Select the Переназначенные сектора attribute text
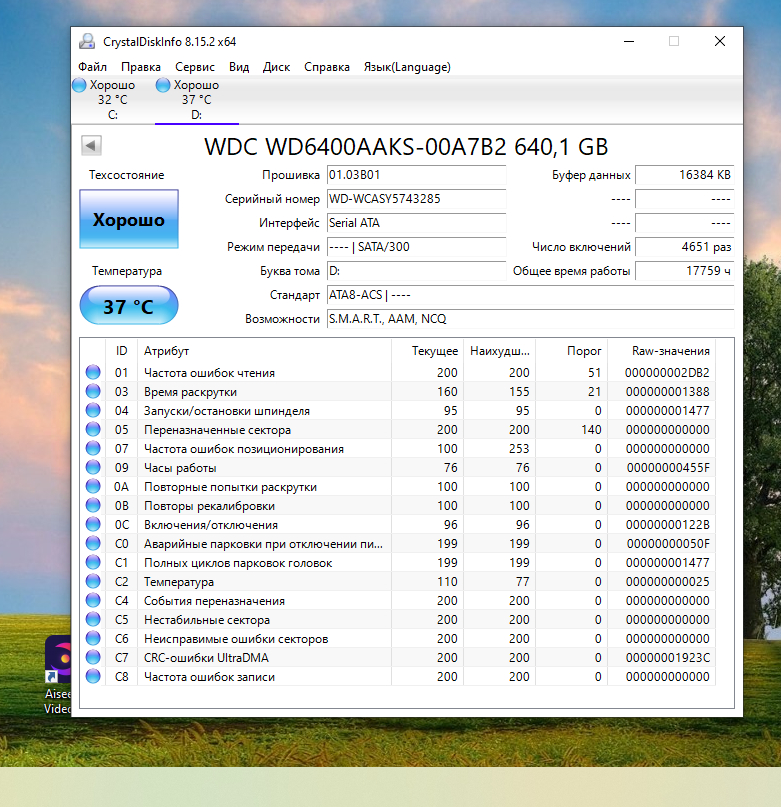Image resolution: width=781 pixels, height=807 pixels. pyautogui.click(x=217, y=430)
